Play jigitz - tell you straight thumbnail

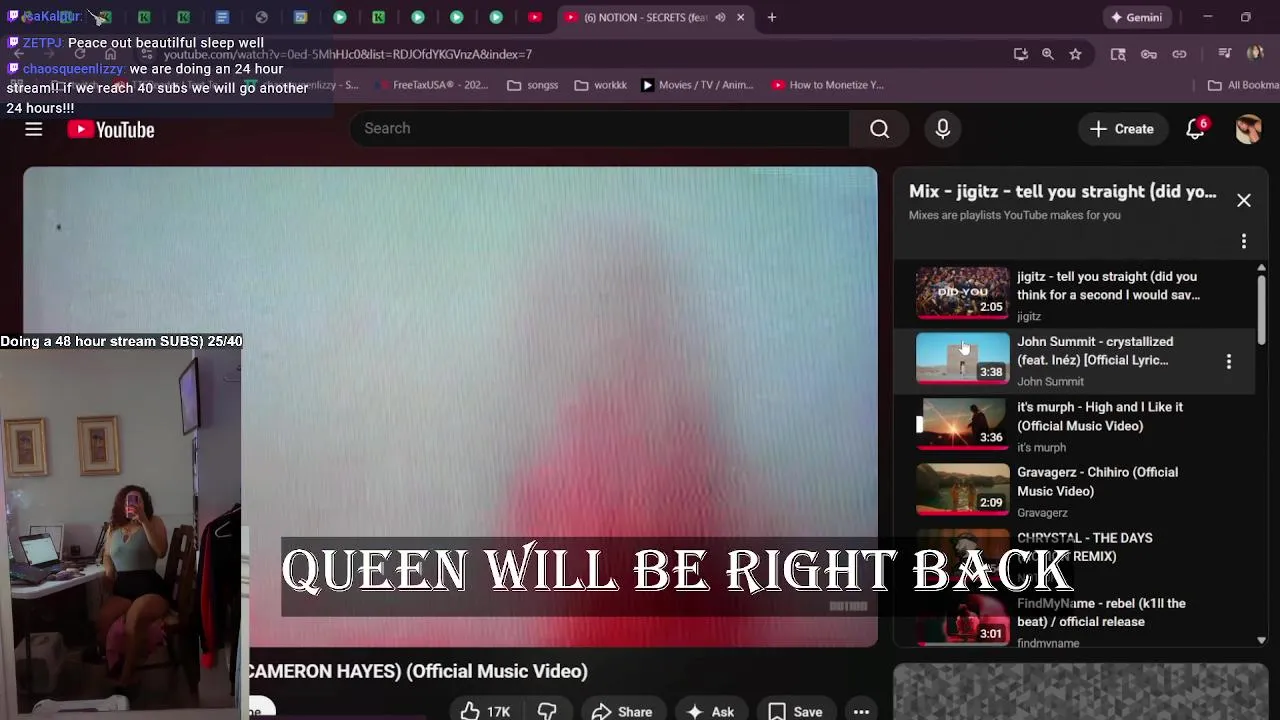963,292
